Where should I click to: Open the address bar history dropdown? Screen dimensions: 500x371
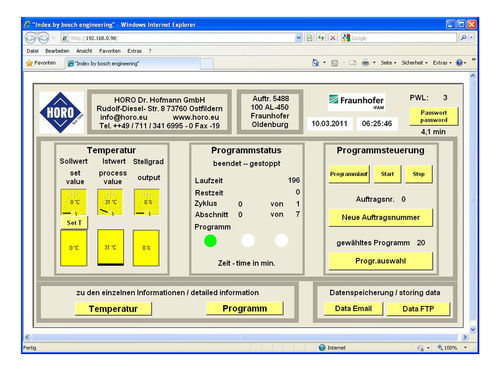click(x=299, y=38)
